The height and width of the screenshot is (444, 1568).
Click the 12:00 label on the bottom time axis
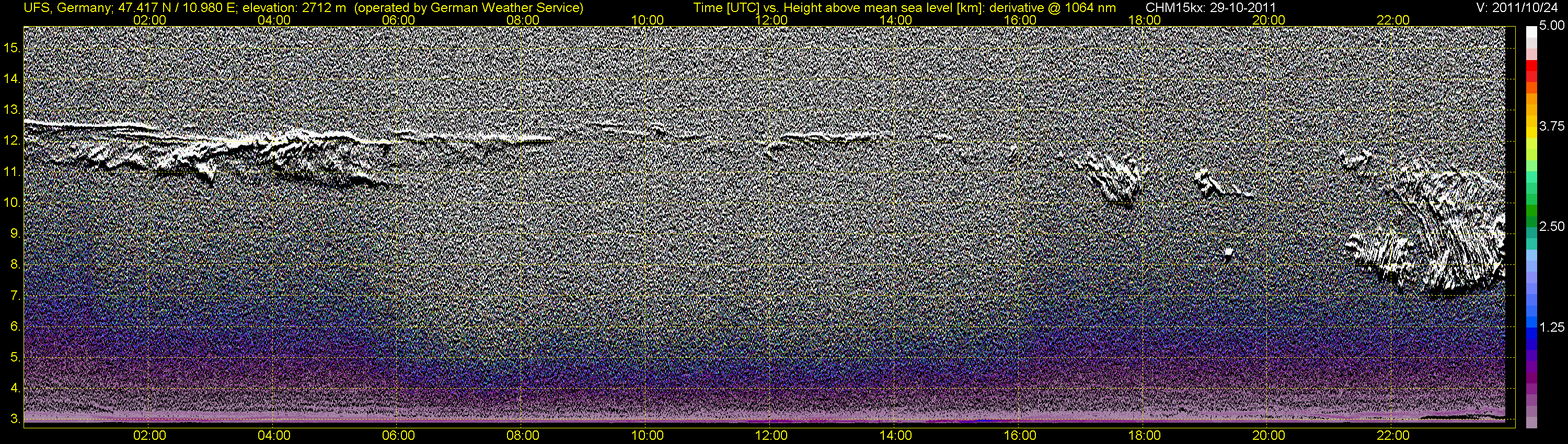(x=771, y=436)
